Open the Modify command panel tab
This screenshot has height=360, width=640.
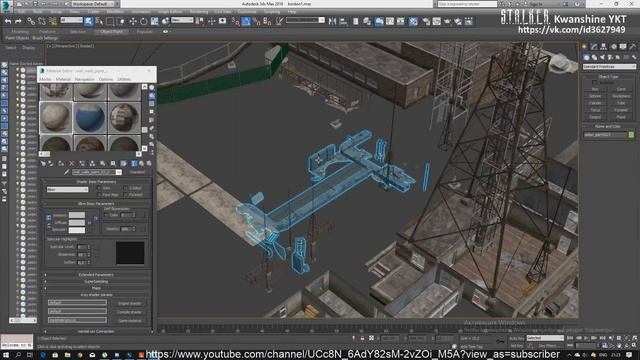click(x=594, y=47)
